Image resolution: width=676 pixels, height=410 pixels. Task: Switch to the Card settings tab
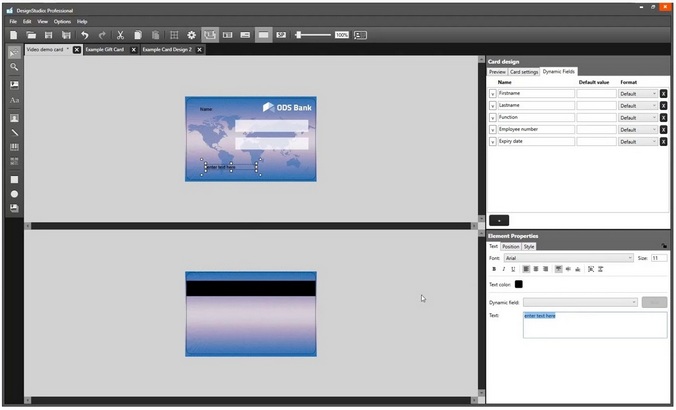[524, 72]
